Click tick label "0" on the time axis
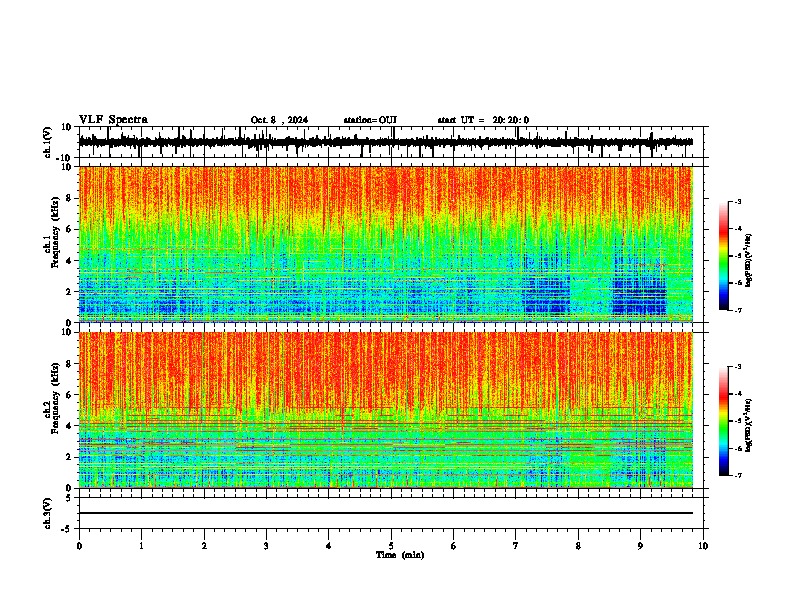Viewport: 792px width, 612px height. coord(79,546)
